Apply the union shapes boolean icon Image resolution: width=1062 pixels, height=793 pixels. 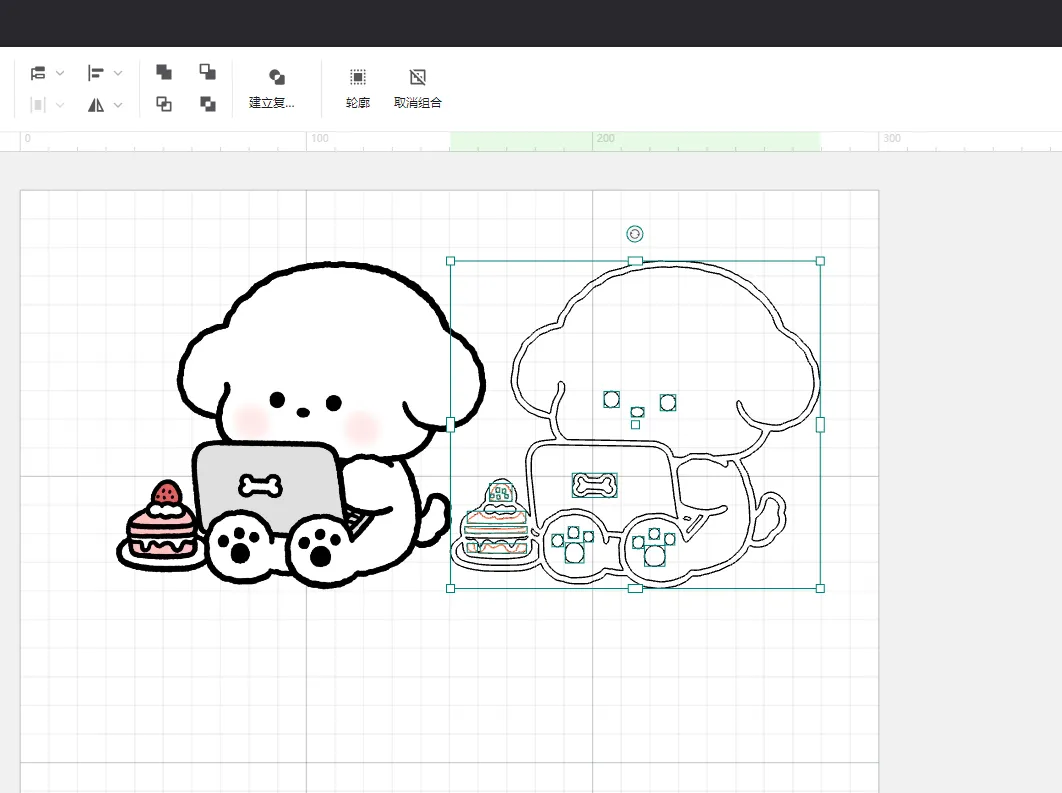[164, 72]
